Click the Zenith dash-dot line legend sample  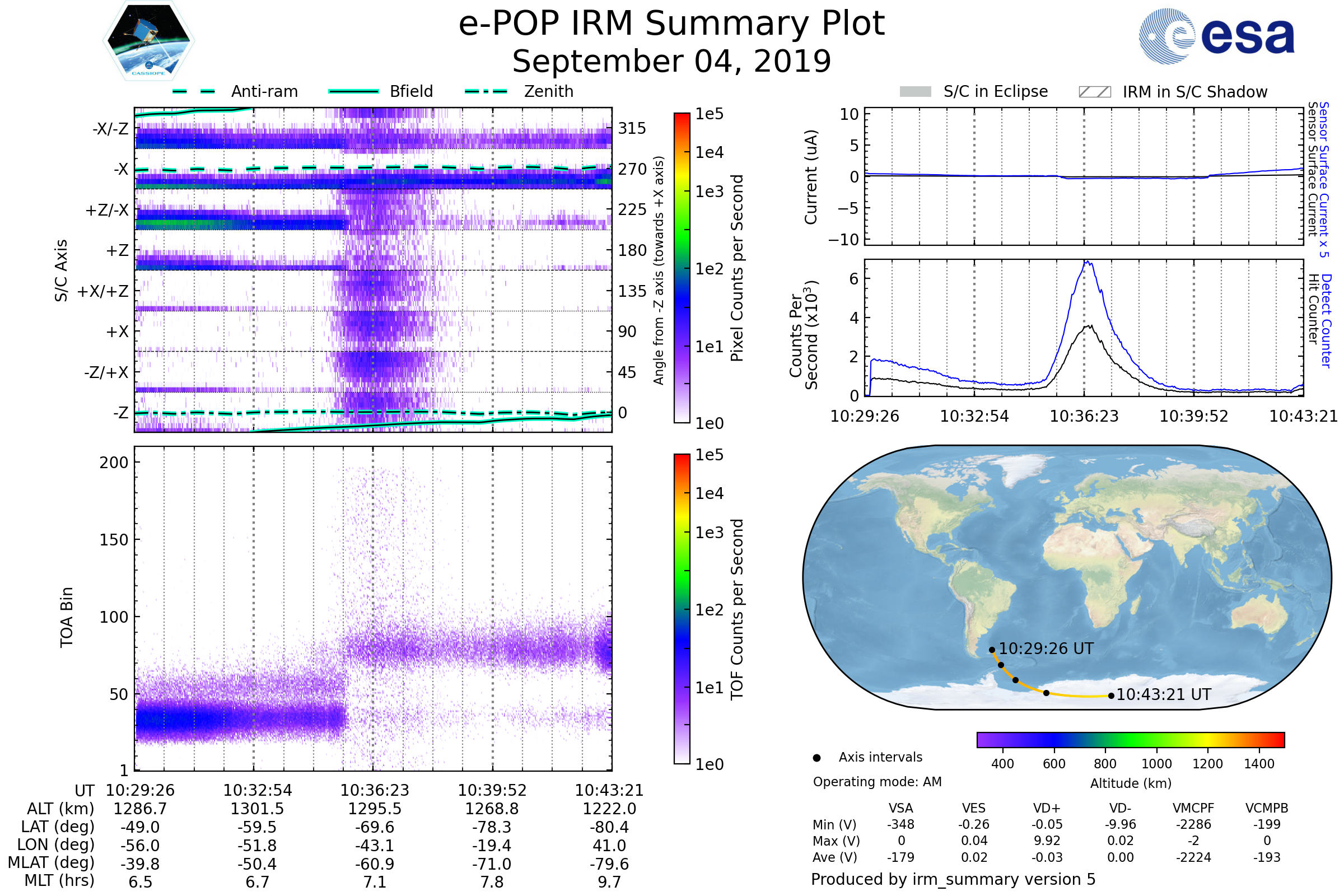(486, 91)
